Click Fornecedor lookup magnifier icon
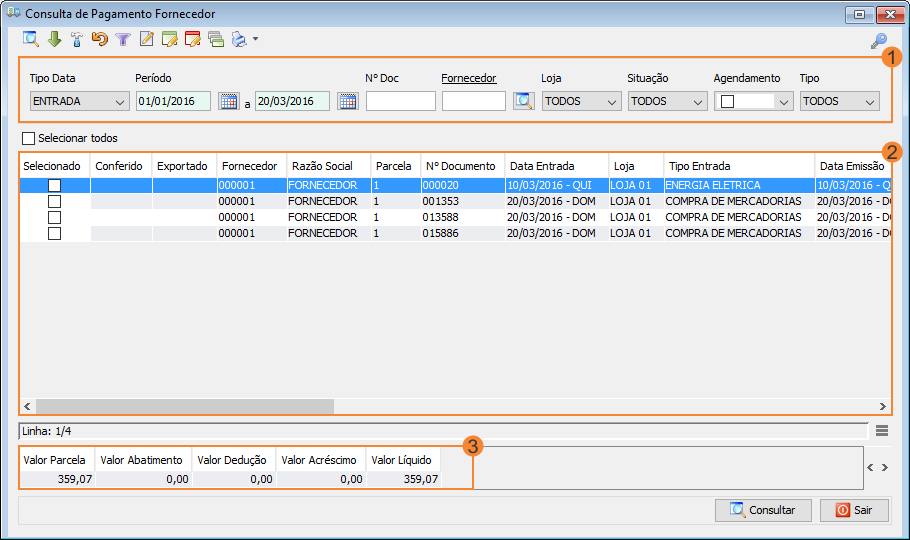The width and height of the screenshot is (910, 540). pos(523,101)
